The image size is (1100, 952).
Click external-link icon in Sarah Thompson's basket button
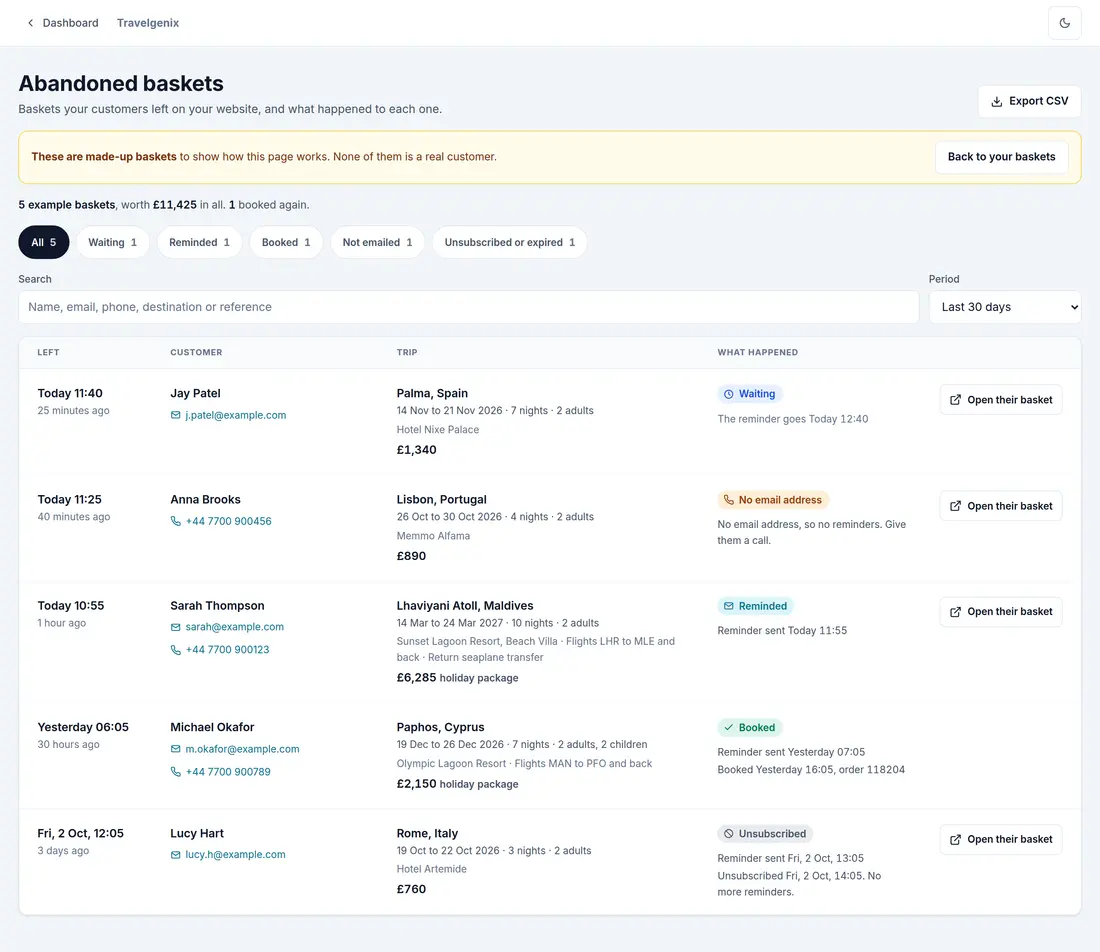pyautogui.click(x=955, y=612)
